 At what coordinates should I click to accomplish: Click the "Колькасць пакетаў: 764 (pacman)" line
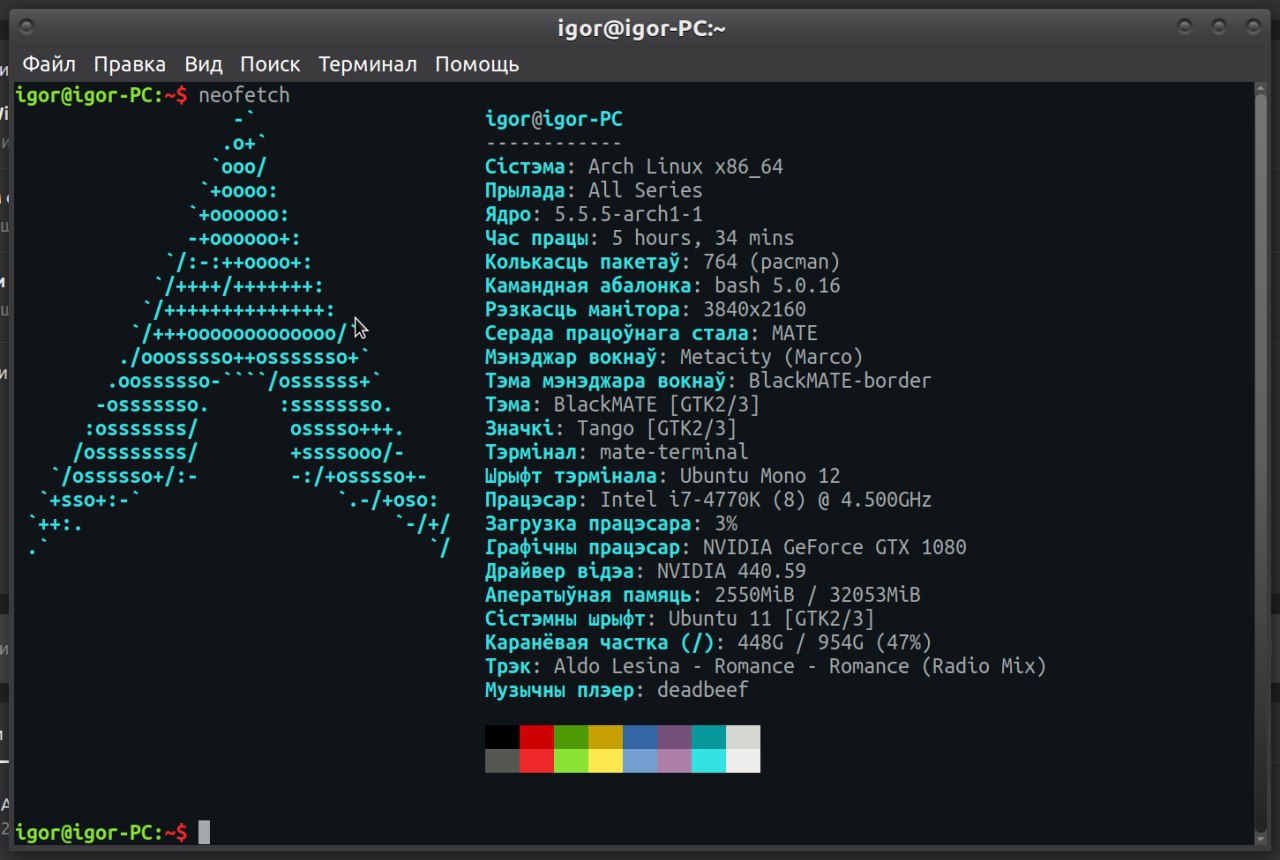[663, 263]
